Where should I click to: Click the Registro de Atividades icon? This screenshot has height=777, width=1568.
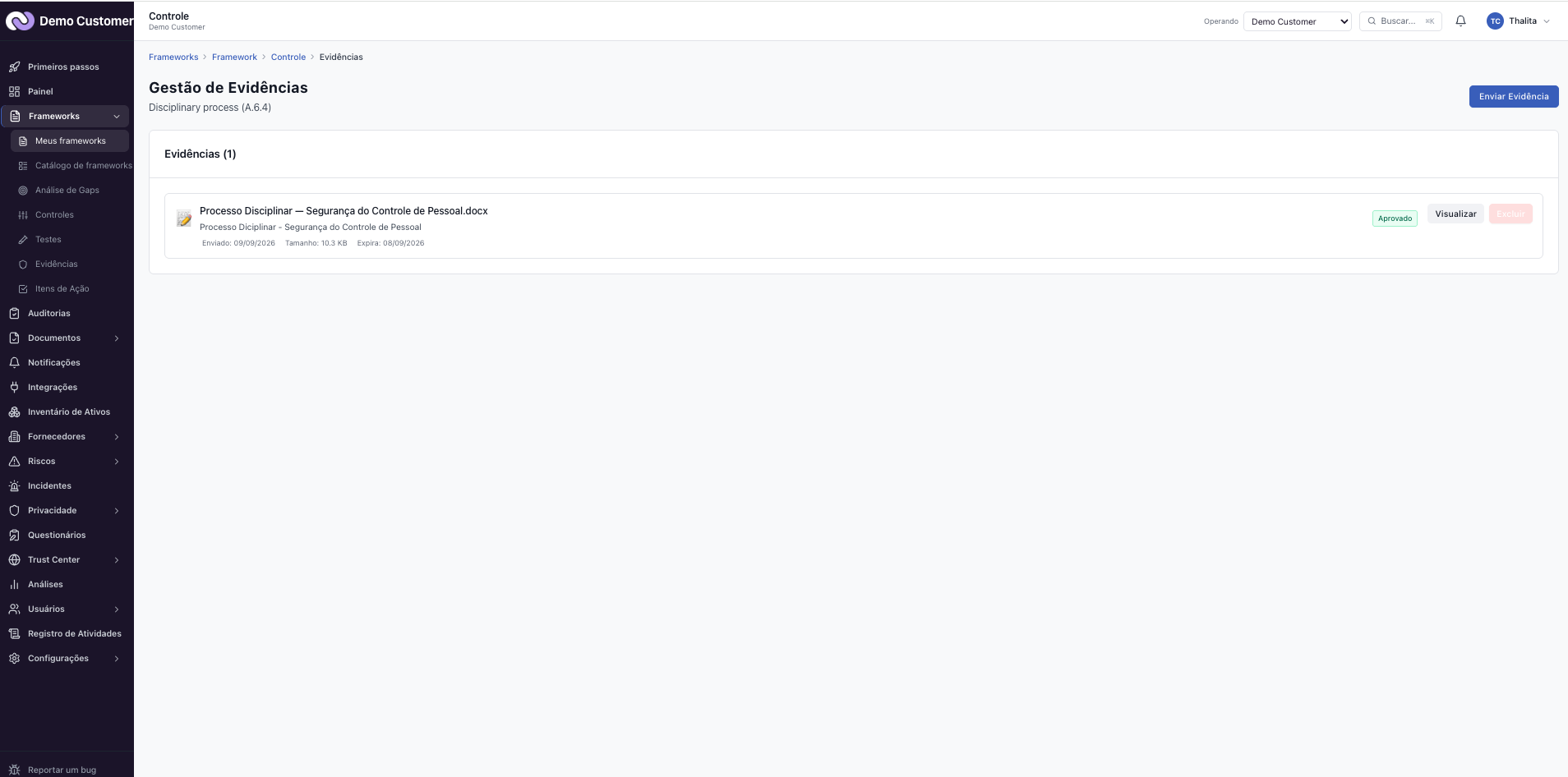click(x=14, y=633)
